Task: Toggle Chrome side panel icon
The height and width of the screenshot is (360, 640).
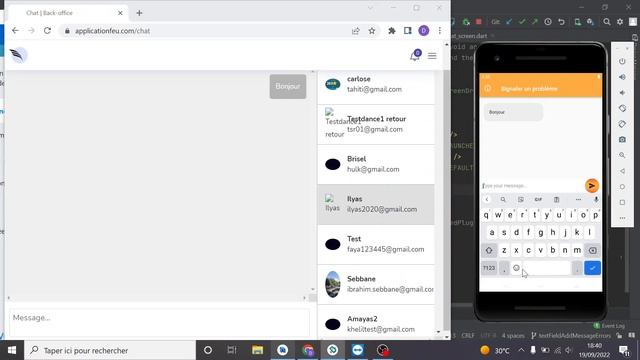Action: point(407,31)
